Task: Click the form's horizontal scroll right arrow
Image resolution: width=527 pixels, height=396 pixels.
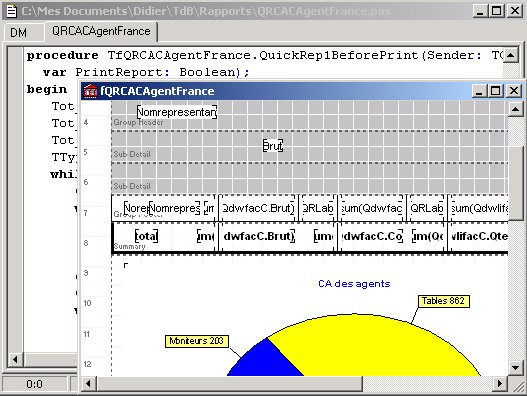Action: pos(500,383)
